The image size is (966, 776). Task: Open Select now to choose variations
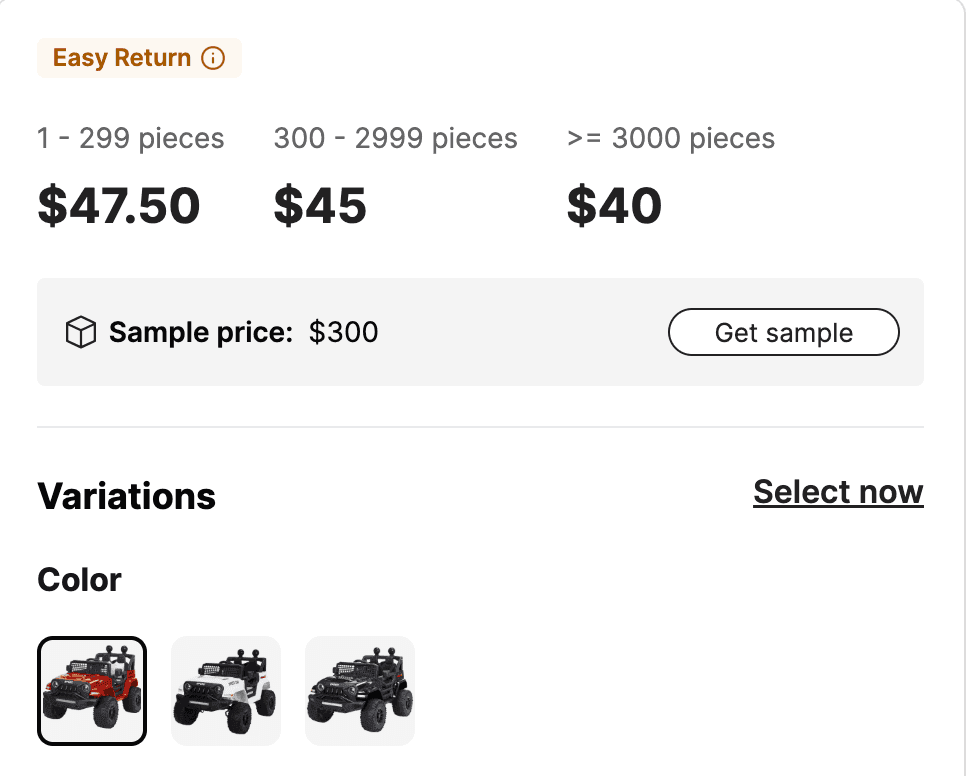(838, 492)
